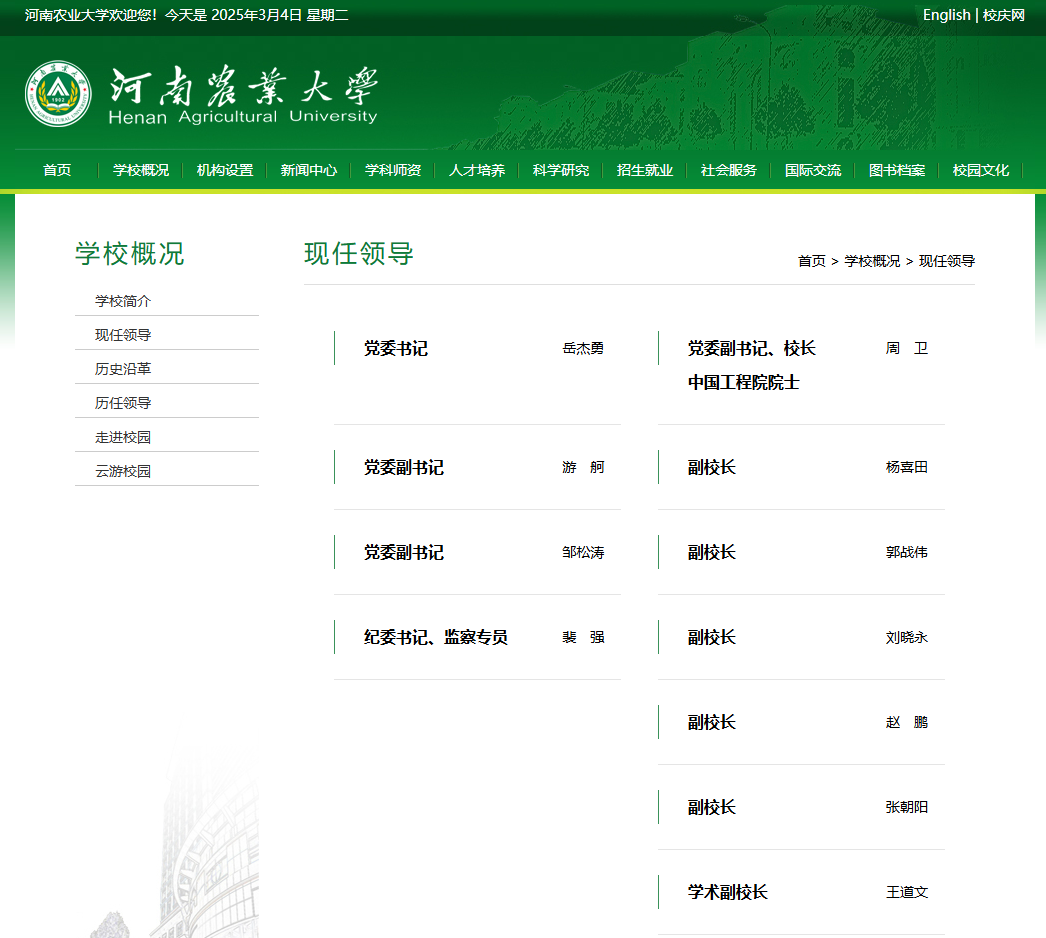Open the 学校概况 navigation menu
This screenshot has width=1046, height=938.
(x=141, y=170)
